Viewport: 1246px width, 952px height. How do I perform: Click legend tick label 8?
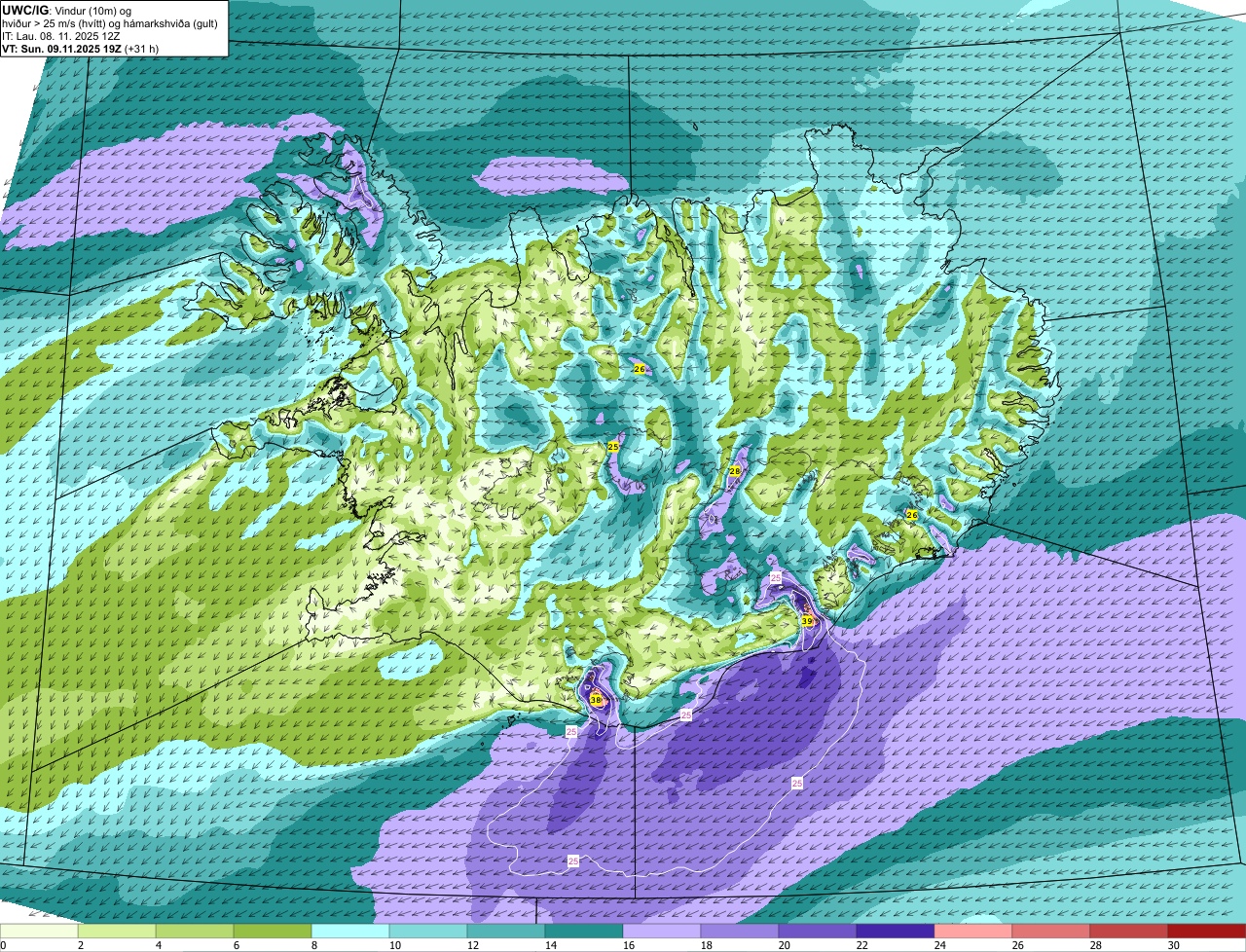coord(313,945)
